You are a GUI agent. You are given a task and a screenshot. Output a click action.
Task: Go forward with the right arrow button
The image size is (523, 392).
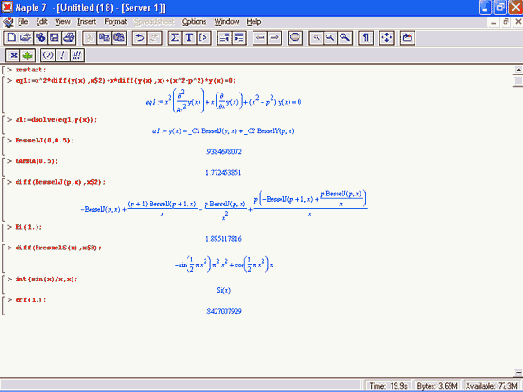pyautogui.click(x=275, y=38)
